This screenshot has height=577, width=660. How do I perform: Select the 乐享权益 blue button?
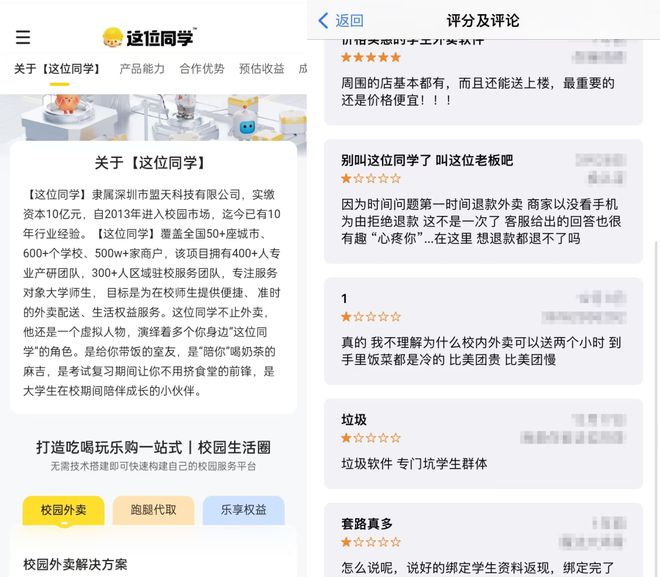(244, 510)
